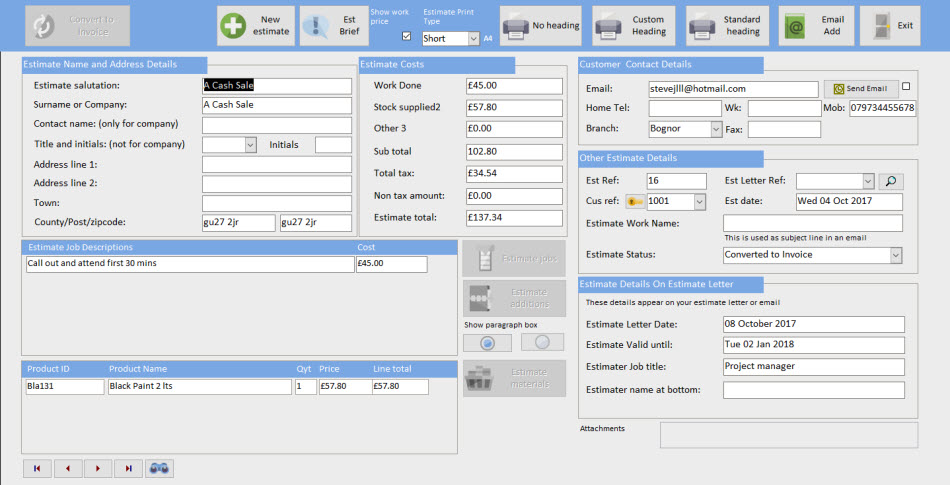This screenshot has width=950, height=485.
Task: Tick the checkbox next to Send Email
Action: [x=906, y=87]
